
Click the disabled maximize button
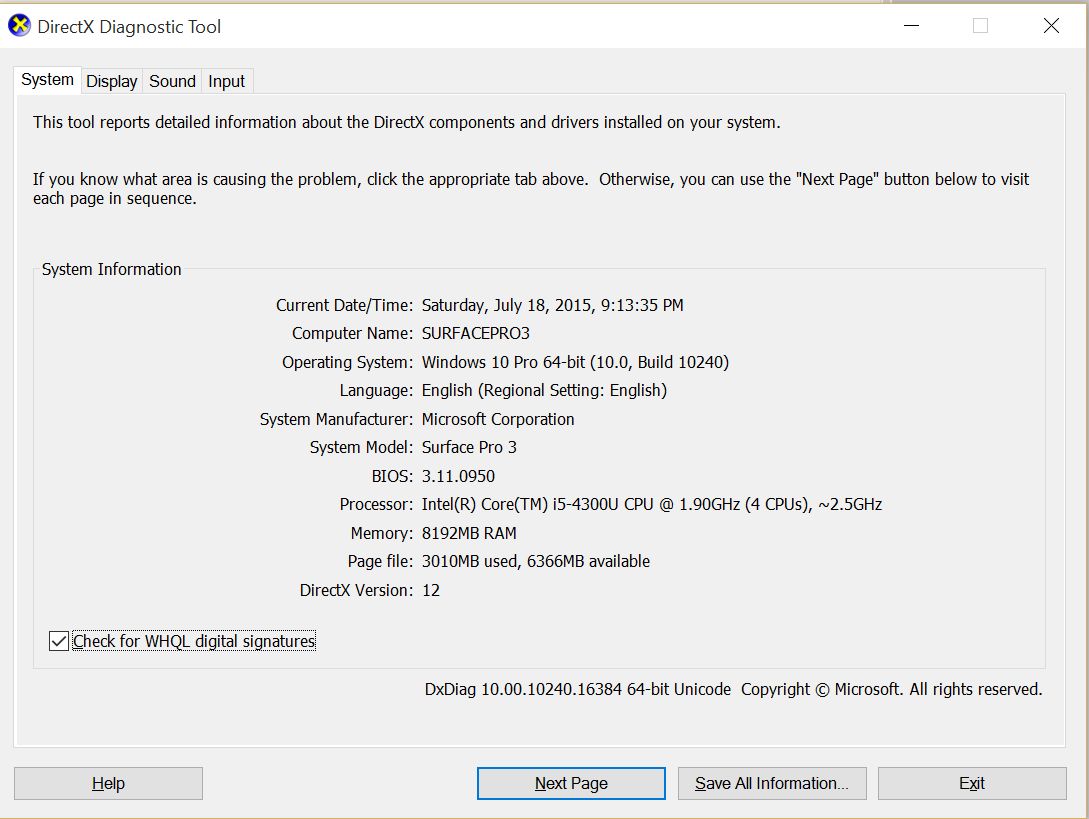tap(981, 26)
